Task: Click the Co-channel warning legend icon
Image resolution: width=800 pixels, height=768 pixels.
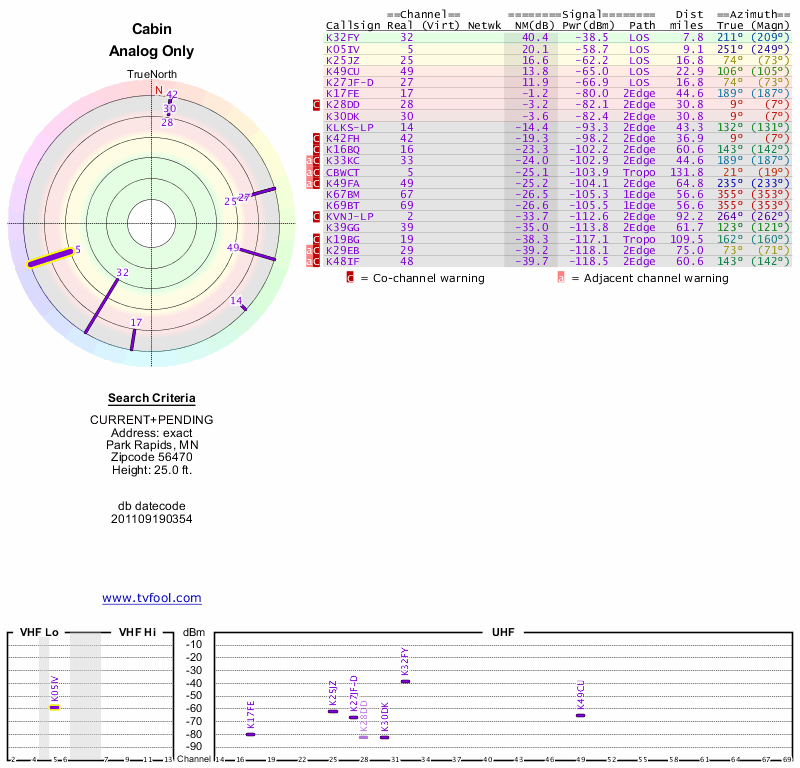Action: coord(350,278)
